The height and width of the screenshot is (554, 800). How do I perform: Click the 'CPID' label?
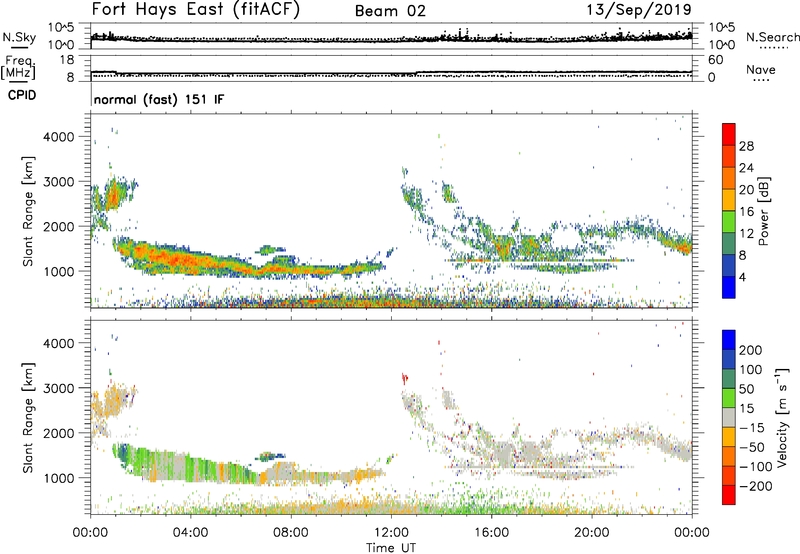(22, 95)
